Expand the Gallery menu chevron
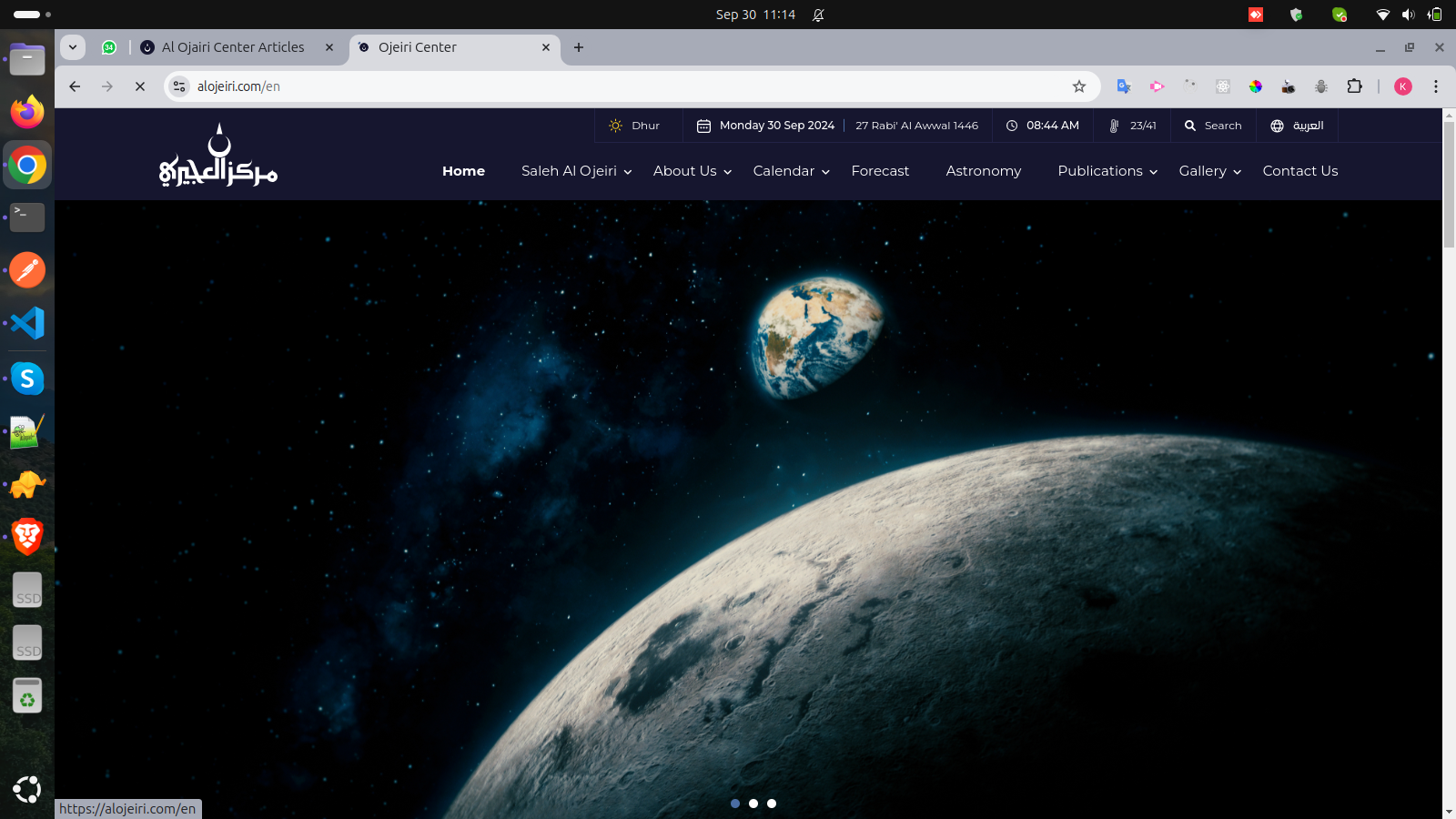The width and height of the screenshot is (1456, 819). coord(1238,172)
